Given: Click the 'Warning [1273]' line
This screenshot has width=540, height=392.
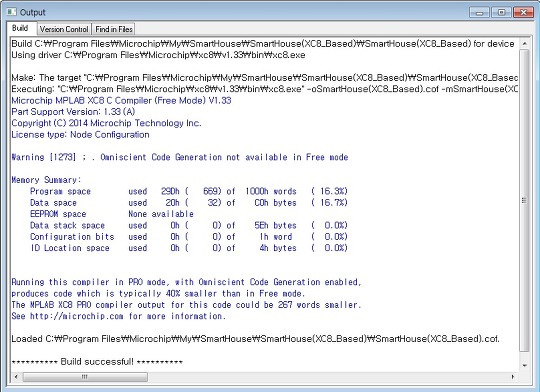Looking at the screenshot, I should tap(180, 157).
